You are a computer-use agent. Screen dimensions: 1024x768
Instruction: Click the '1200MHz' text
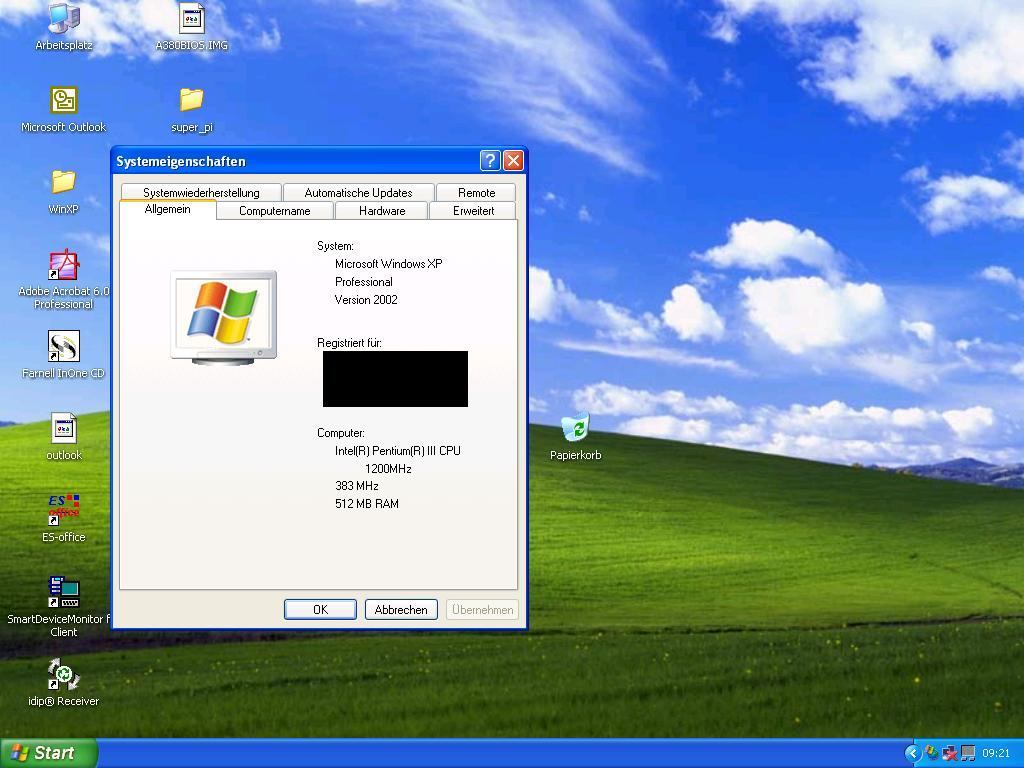tap(388, 468)
